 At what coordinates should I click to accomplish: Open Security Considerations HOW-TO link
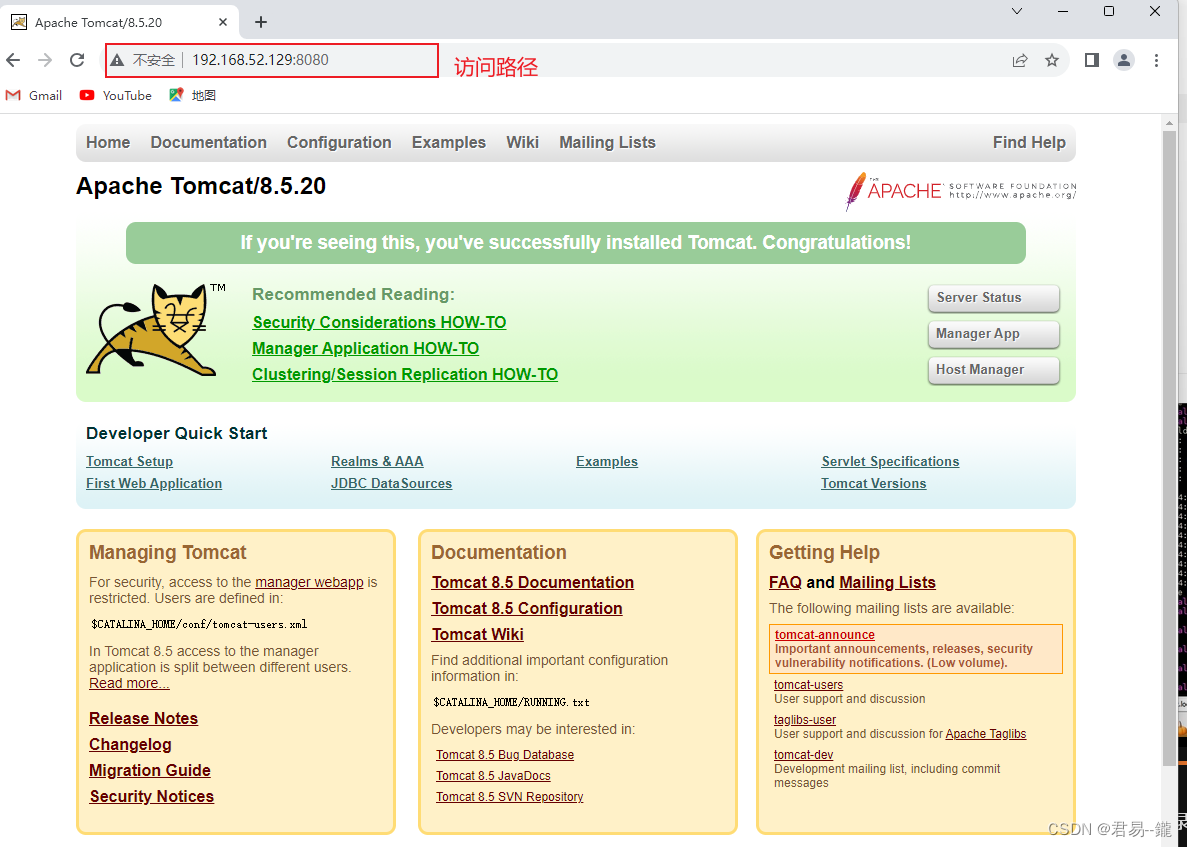point(379,322)
